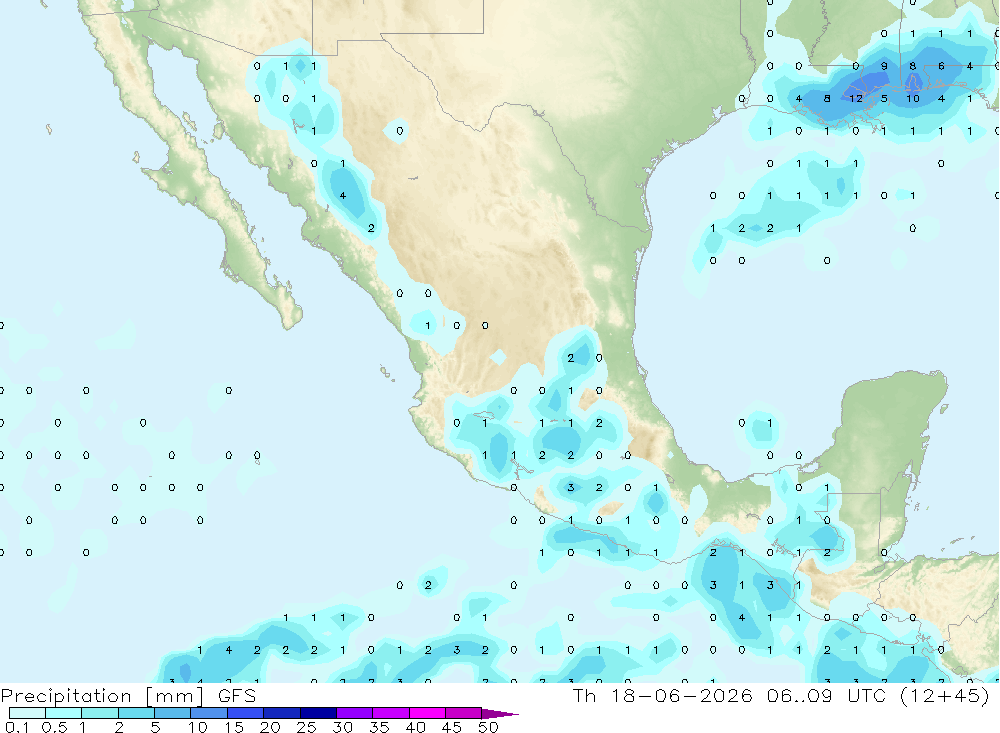This screenshot has height=733, width=1000.
Task: Select the 30–35 mm legend color swatch
Action: pyautogui.click(x=355, y=713)
